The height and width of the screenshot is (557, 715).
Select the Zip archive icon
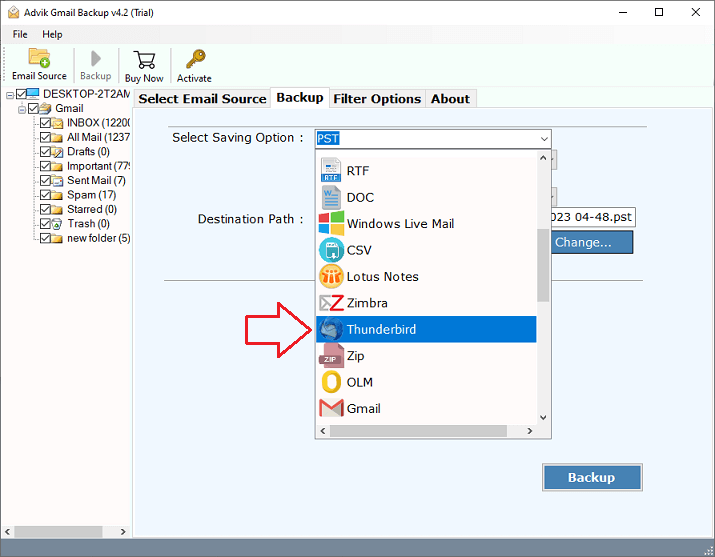point(331,356)
